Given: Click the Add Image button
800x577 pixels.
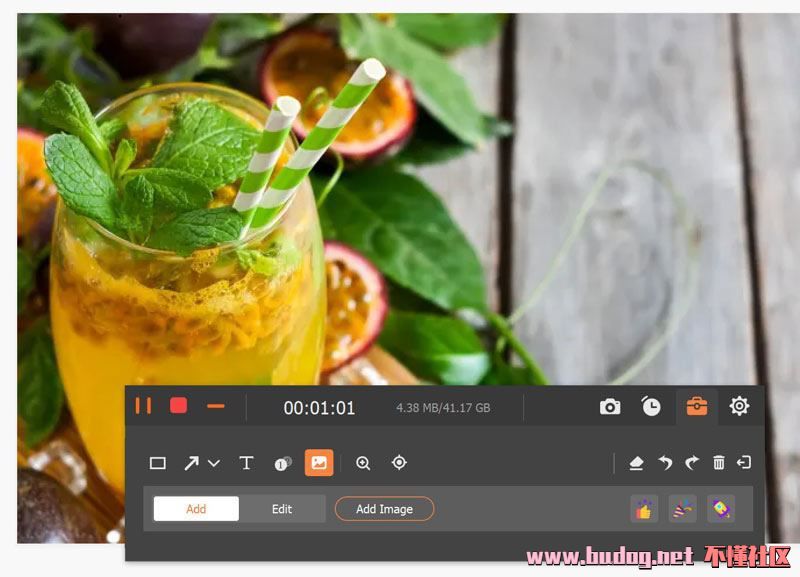Looking at the screenshot, I should coord(384,509).
